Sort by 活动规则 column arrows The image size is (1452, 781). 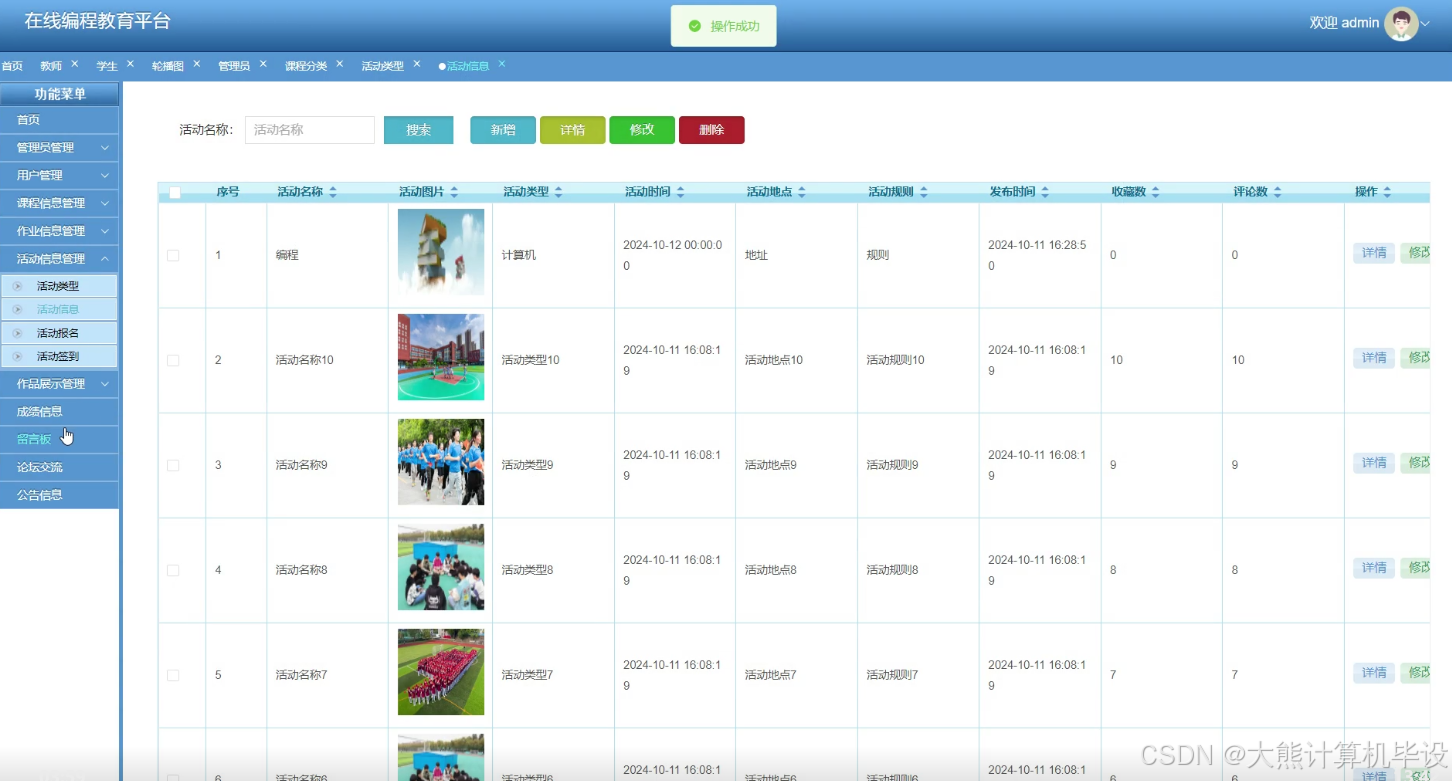(924, 192)
